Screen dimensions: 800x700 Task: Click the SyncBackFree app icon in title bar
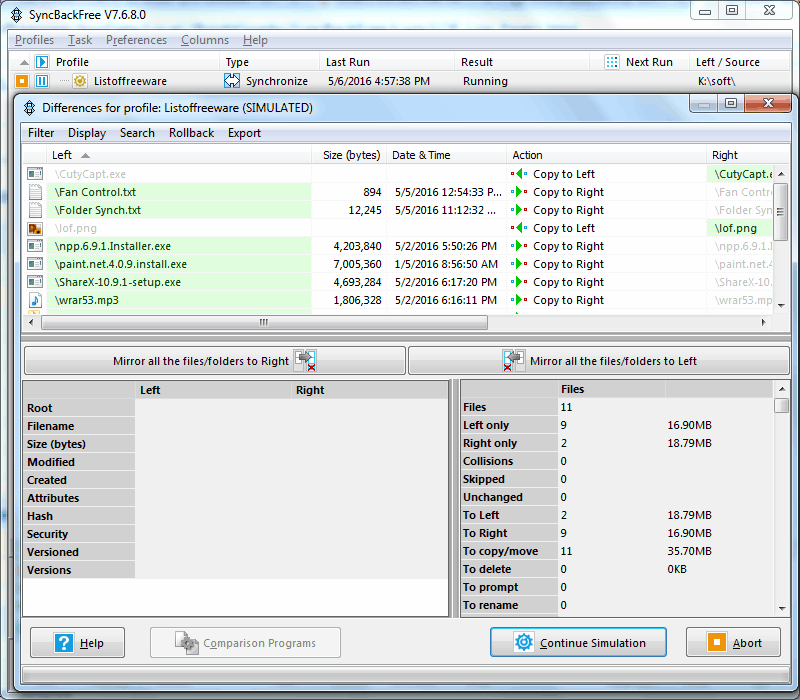tap(17, 15)
